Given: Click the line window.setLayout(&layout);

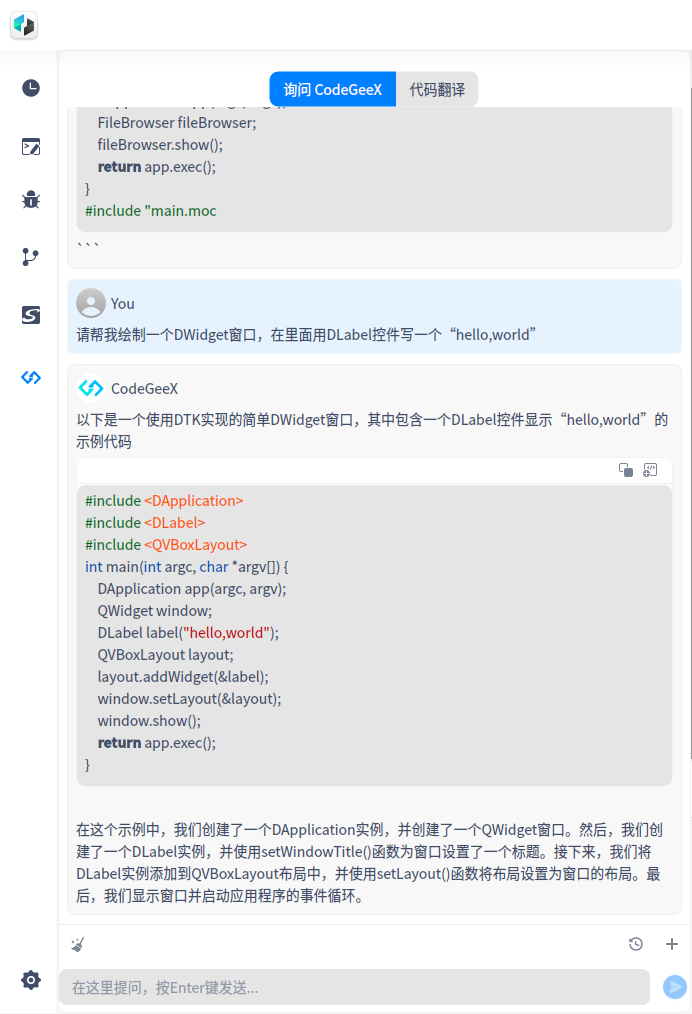Looking at the screenshot, I should (189, 698).
